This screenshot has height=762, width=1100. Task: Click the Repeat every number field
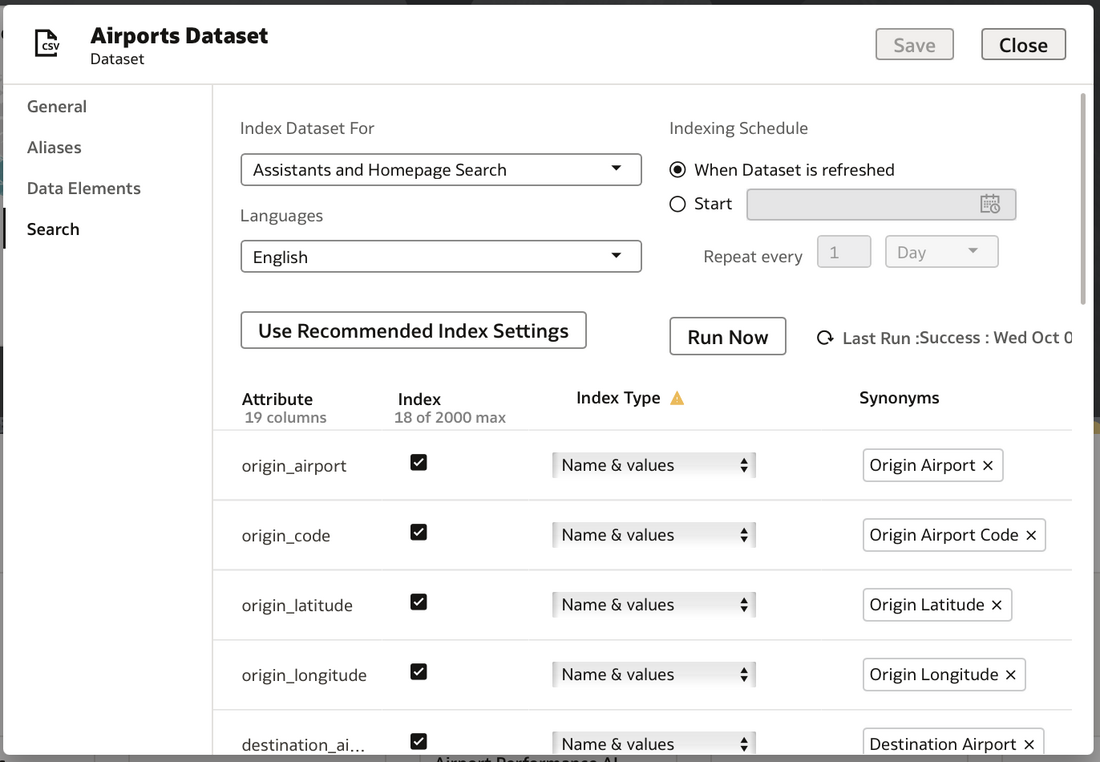click(x=844, y=252)
